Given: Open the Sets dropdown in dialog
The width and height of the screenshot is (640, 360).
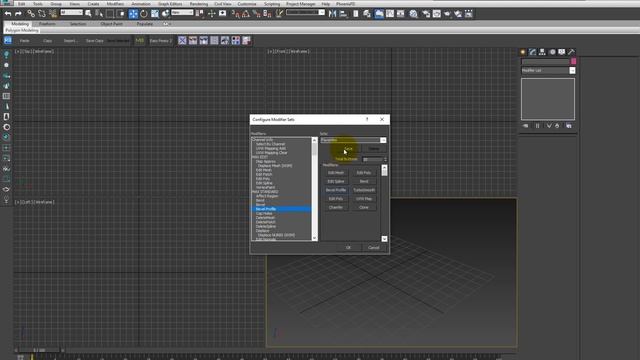Looking at the screenshot, I should tap(383, 140).
